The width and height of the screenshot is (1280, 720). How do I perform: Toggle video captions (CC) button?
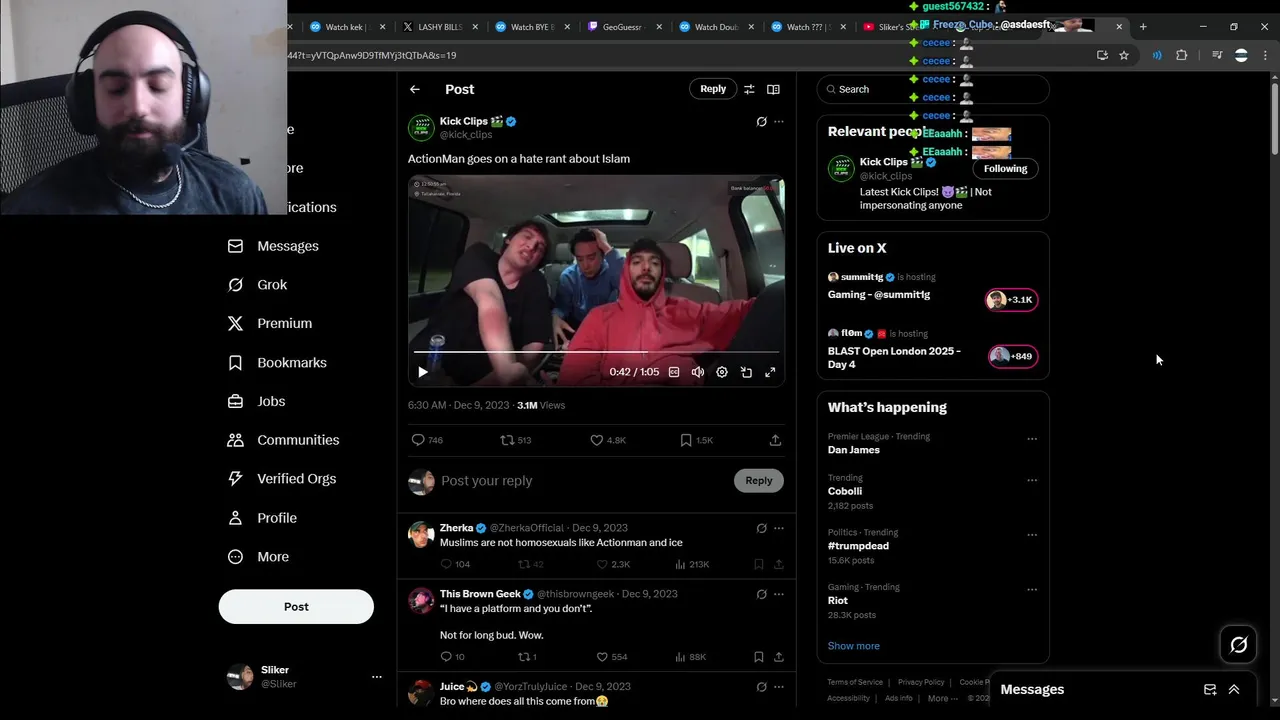click(674, 372)
